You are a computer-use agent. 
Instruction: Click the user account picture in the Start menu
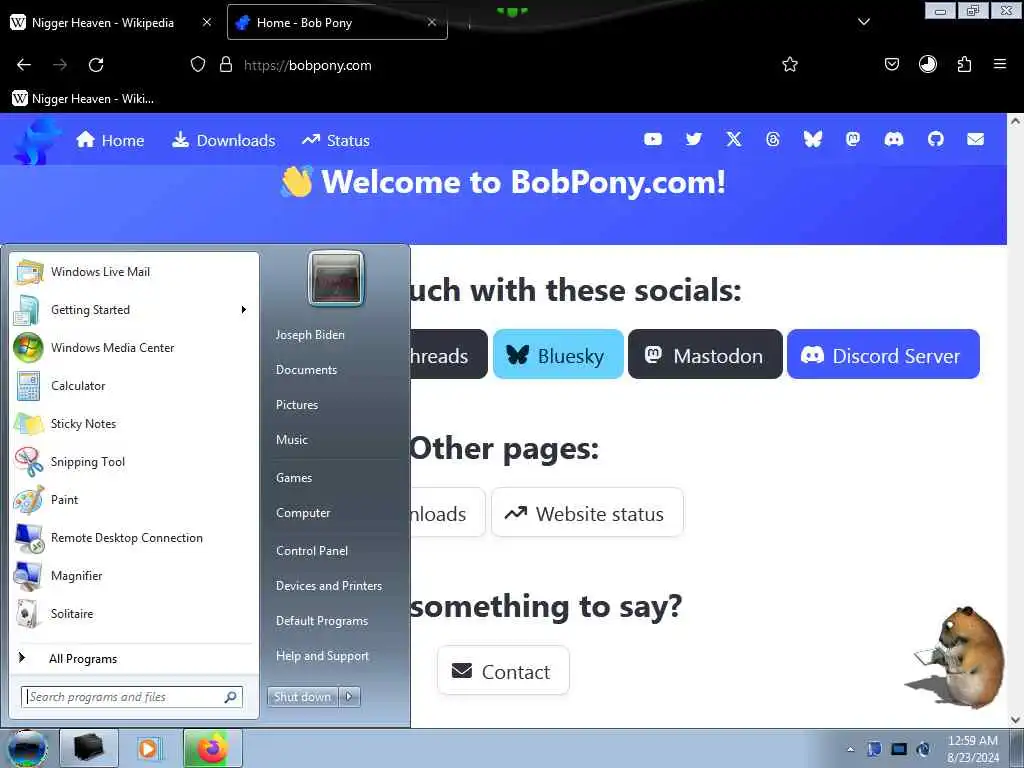336,278
